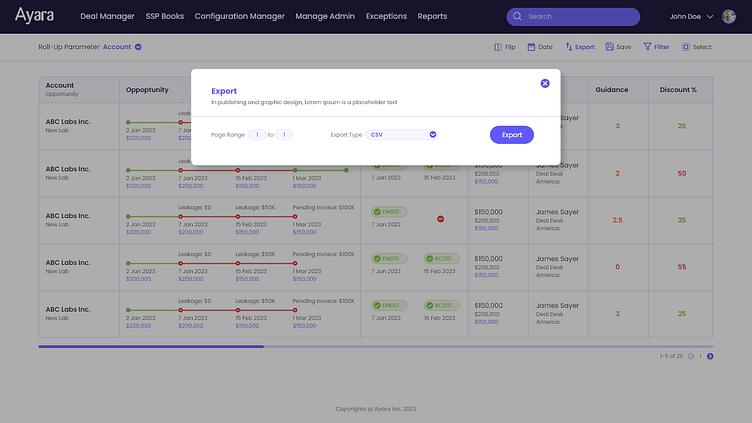Viewport: 752px width, 423px height.
Task: Click the red minus status icon
Action: 440,219
